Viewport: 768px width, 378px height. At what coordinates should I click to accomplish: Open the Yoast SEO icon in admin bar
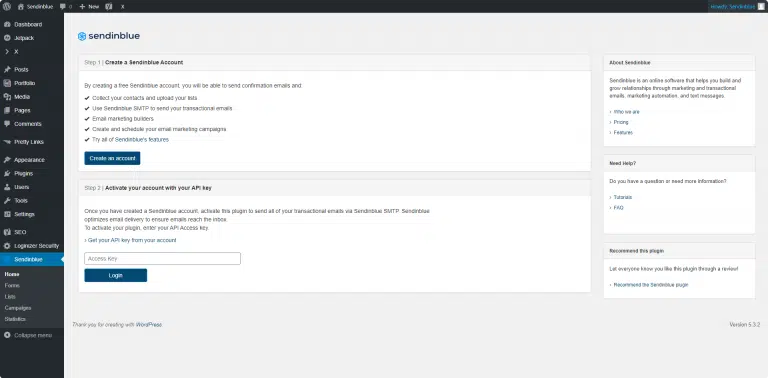[109, 7]
